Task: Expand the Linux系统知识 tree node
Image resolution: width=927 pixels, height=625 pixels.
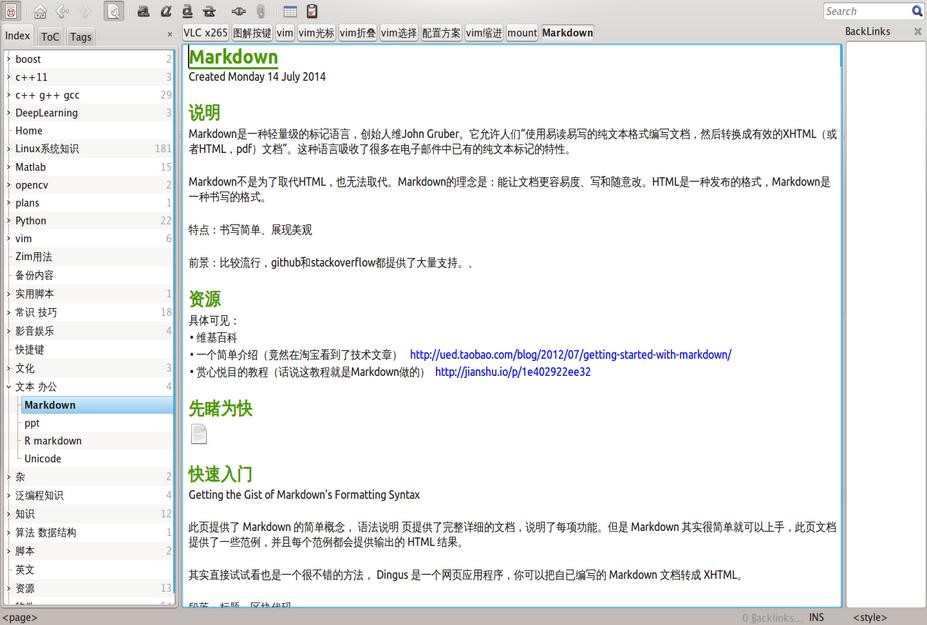Action: click(x=8, y=149)
